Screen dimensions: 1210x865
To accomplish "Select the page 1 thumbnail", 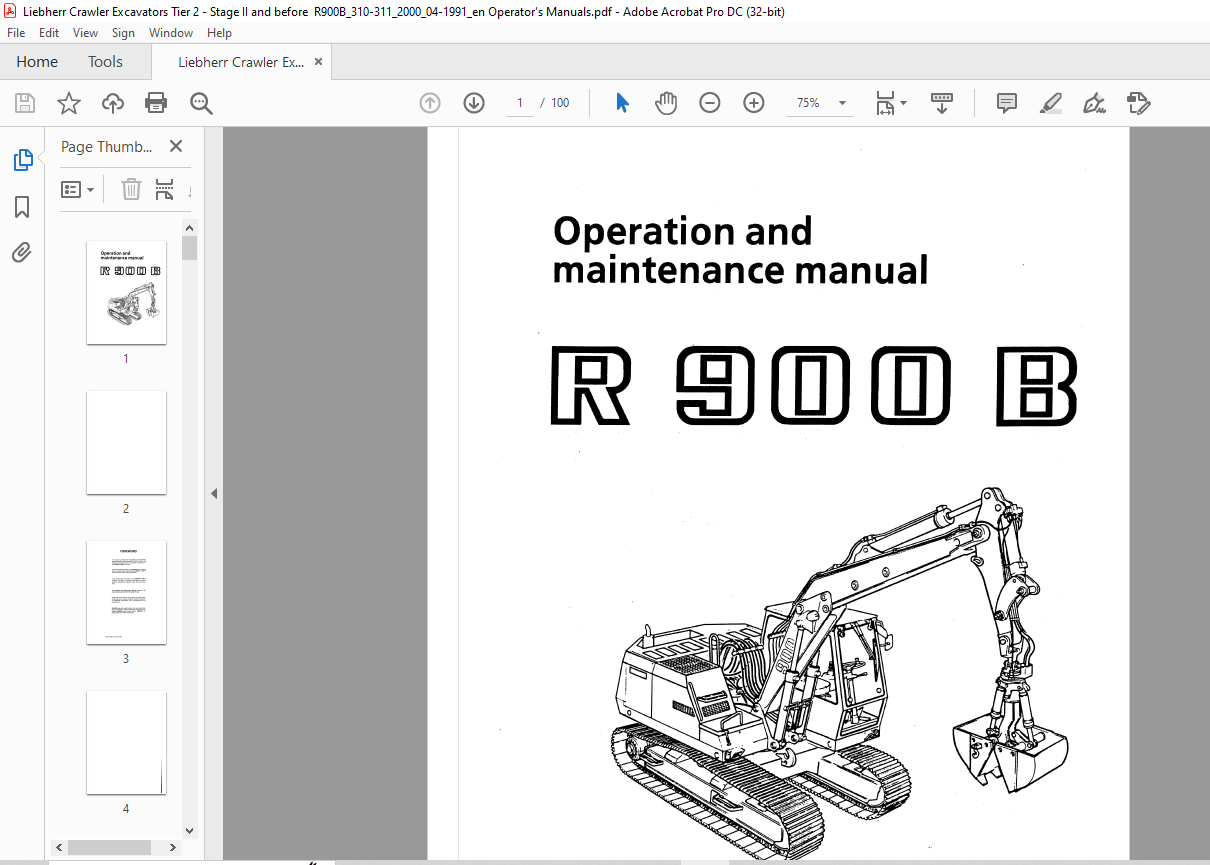I will coord(126,292).
